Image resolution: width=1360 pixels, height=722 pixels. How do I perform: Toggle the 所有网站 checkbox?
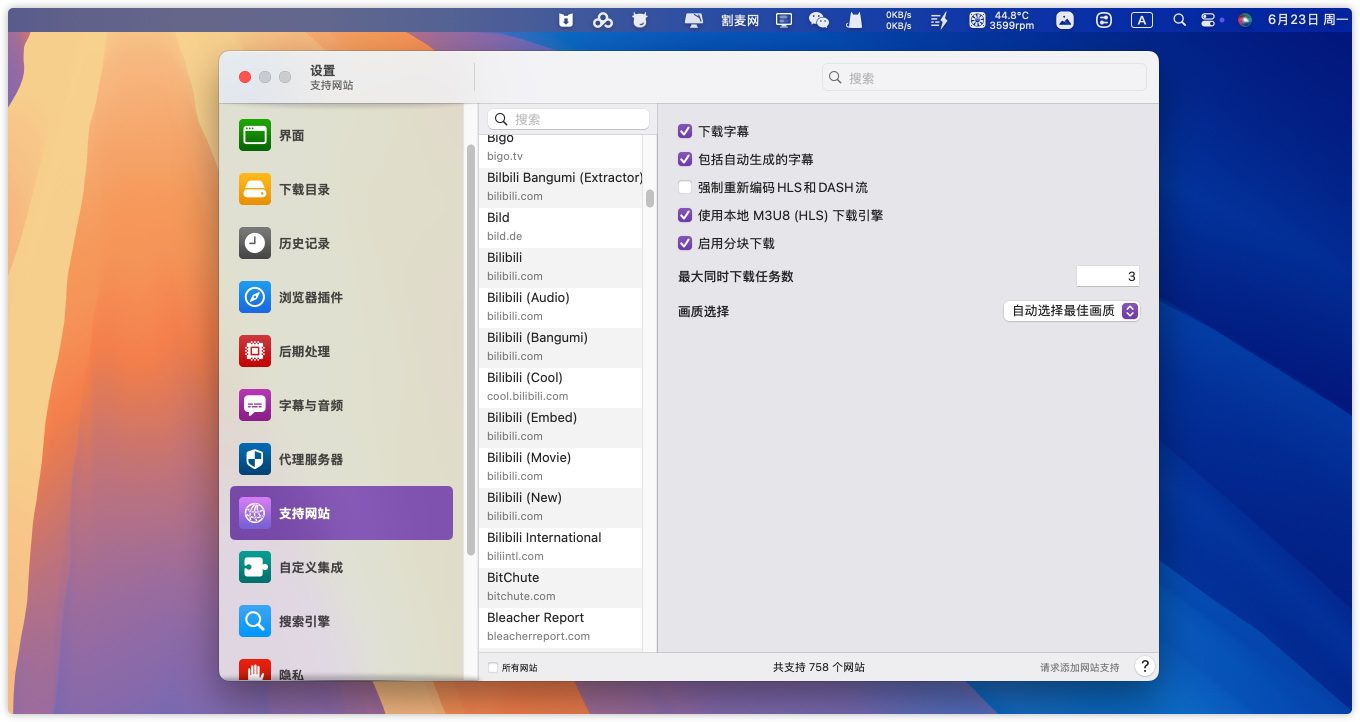click(493, 667)
